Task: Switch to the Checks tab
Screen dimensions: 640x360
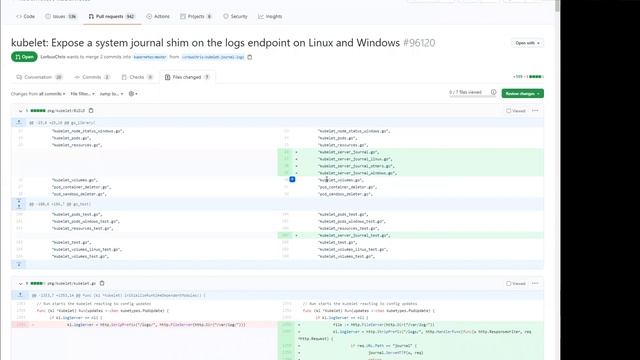Action: [137, 77]
